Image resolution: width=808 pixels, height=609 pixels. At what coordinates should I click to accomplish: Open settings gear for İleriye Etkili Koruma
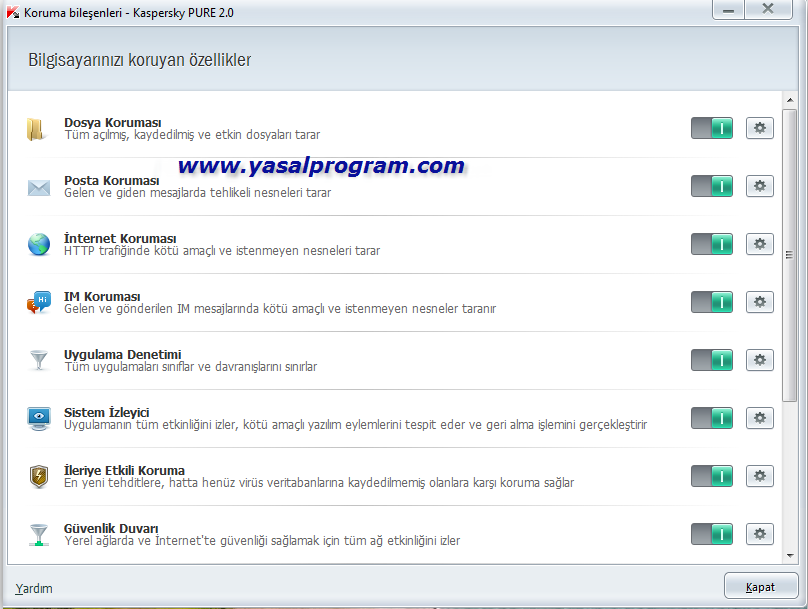(x=760, y=476)
